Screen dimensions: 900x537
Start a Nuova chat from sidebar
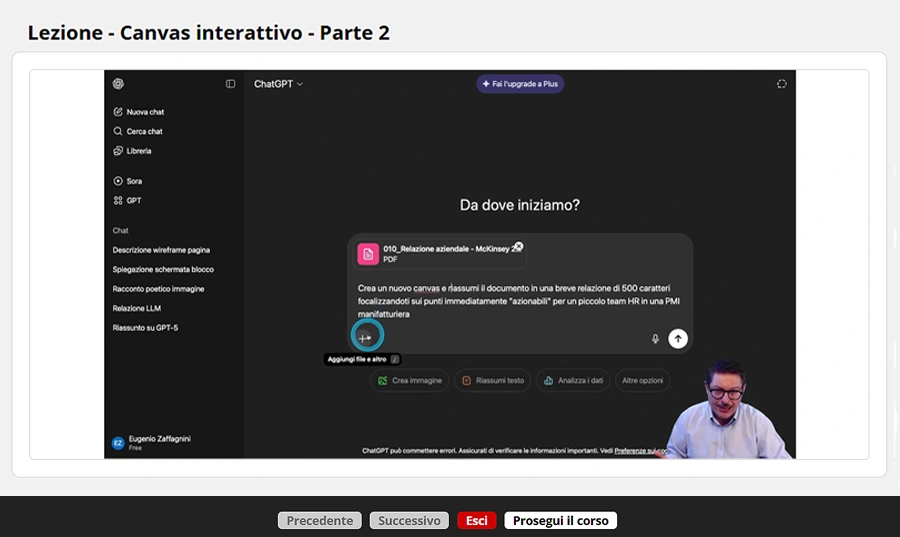click(139, 112)
